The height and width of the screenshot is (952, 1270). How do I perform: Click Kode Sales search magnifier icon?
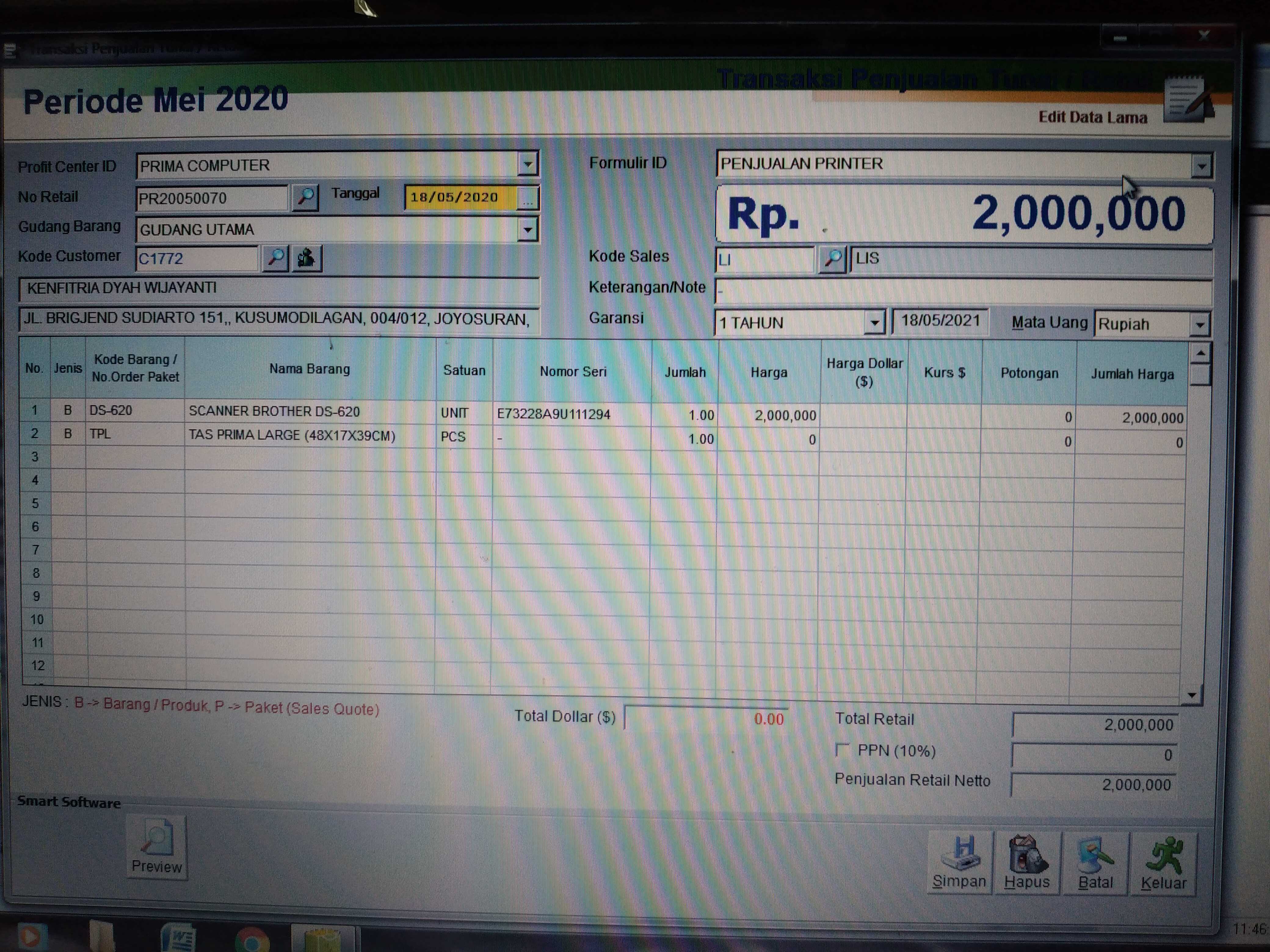(x=832, y=259)
